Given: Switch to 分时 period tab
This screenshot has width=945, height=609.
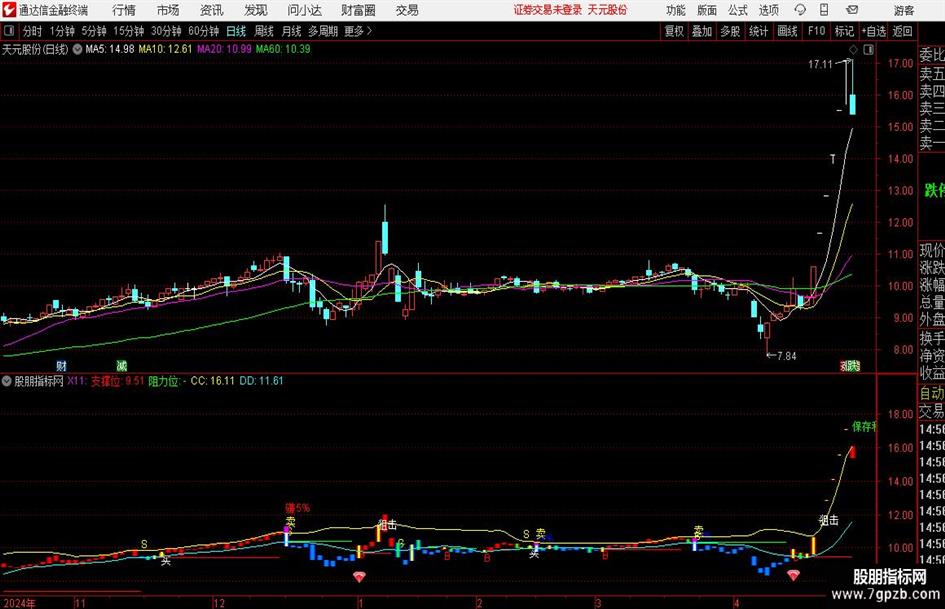Looking at the screenshot, I should [33, 31].
